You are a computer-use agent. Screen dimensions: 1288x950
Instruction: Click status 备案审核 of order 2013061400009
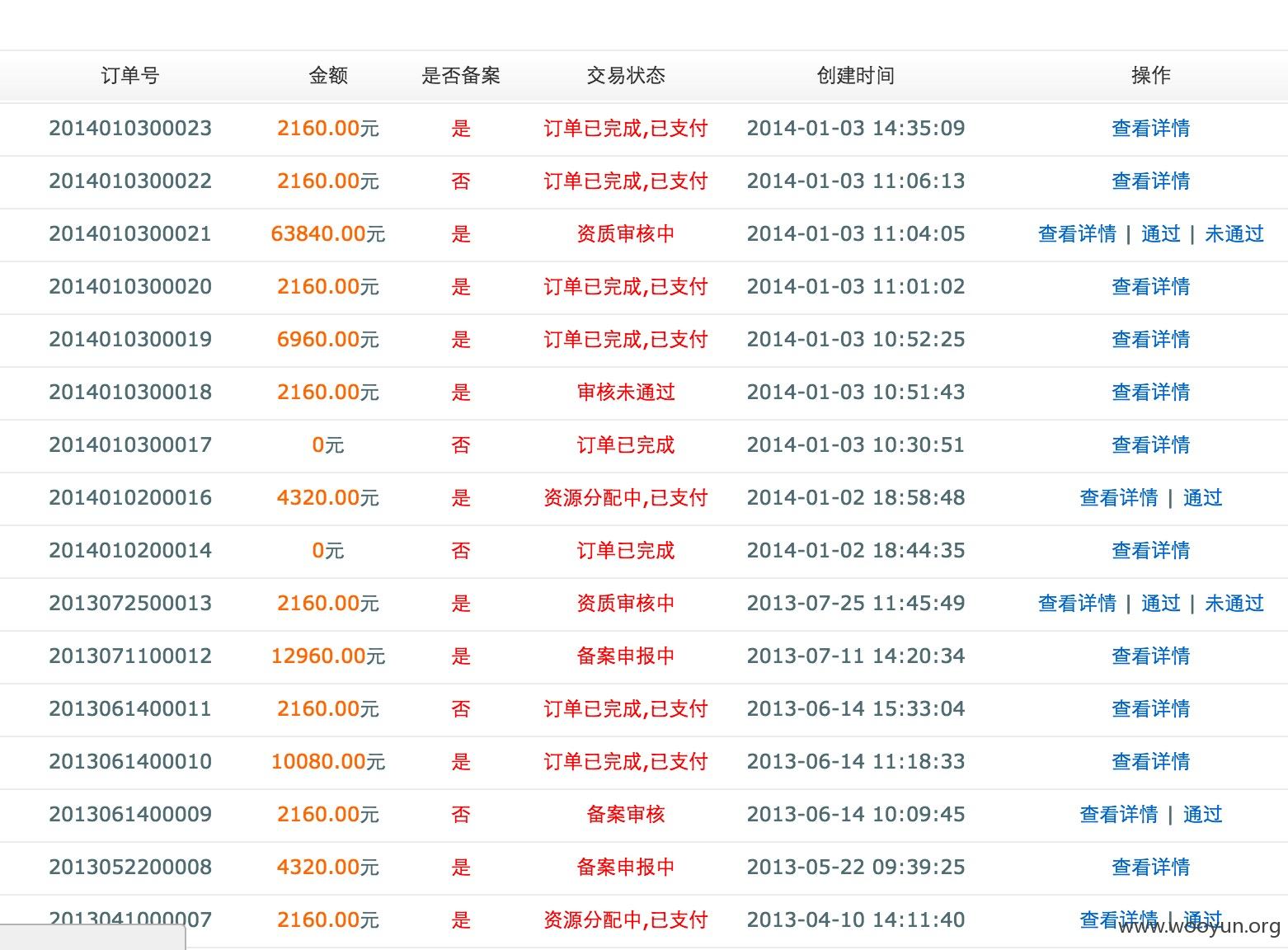626,815
